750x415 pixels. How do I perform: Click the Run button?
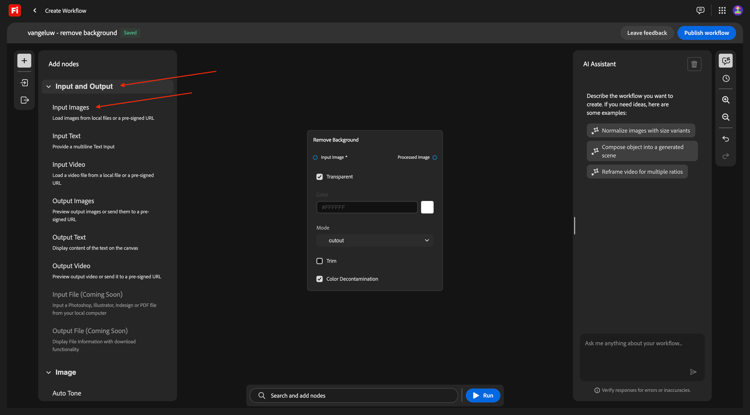pos(483,395)
